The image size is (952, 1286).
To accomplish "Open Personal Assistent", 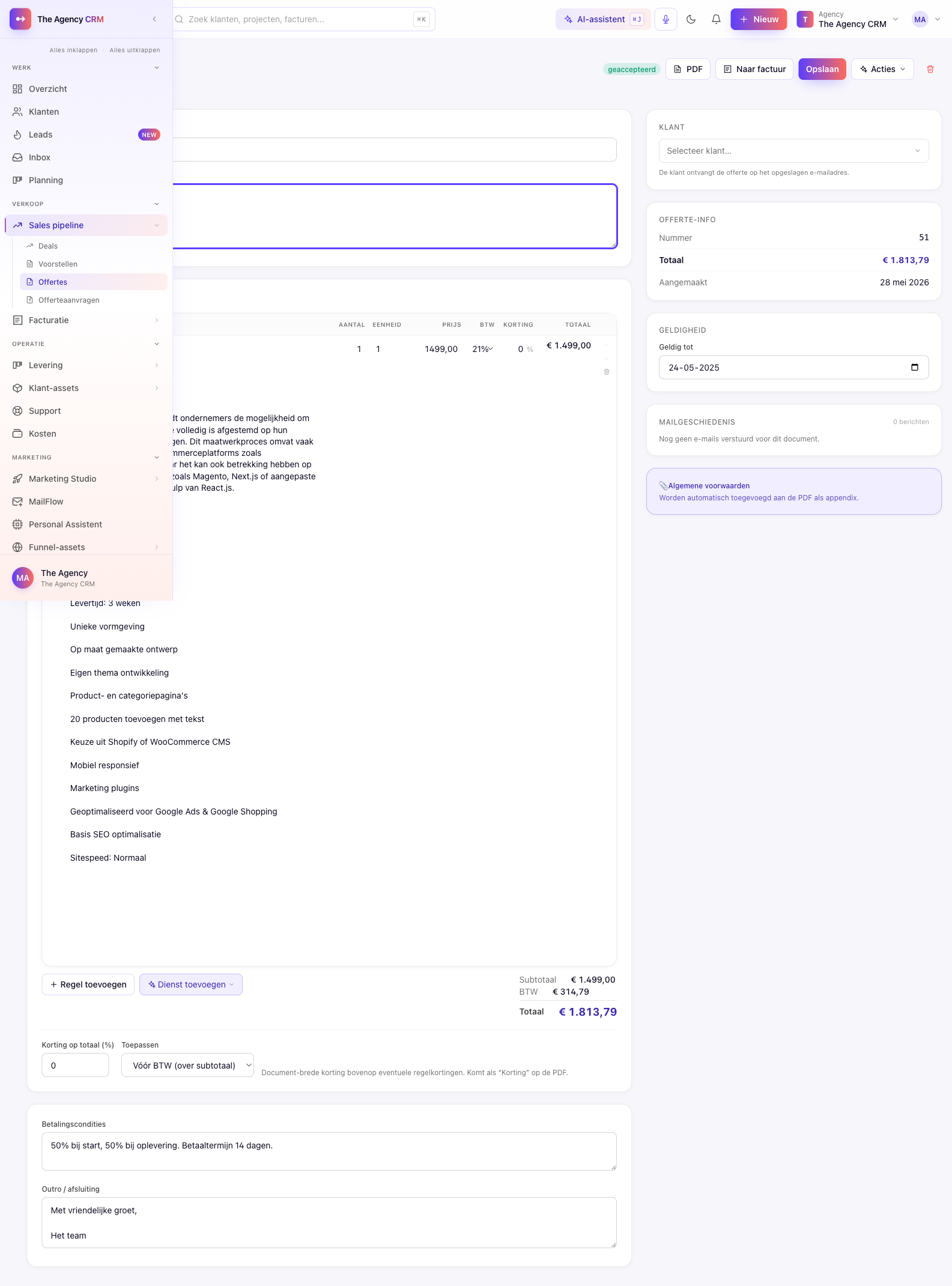I will pos(86,524).
